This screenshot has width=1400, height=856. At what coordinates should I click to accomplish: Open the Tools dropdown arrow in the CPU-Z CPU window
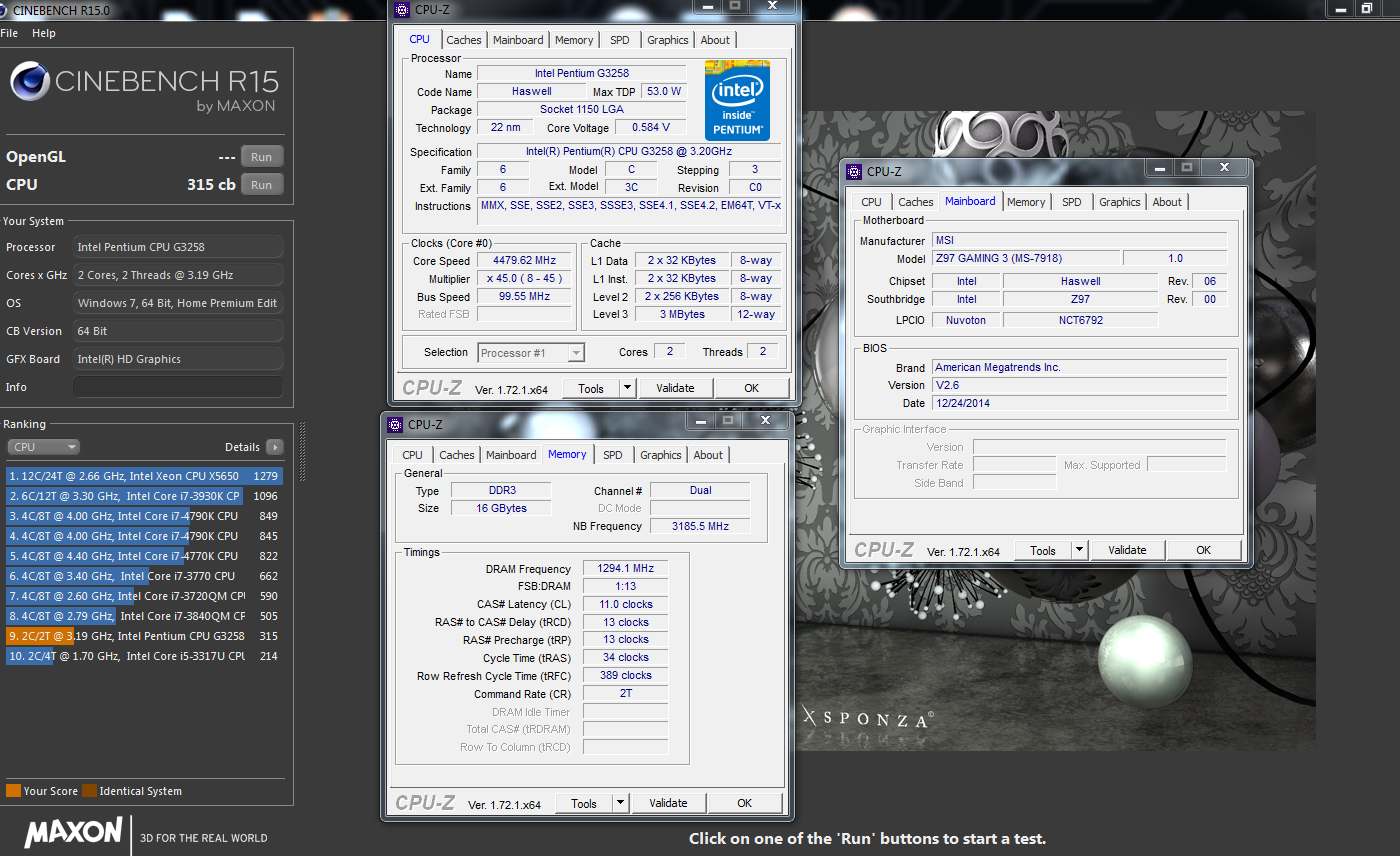click(x=627, y=388)
